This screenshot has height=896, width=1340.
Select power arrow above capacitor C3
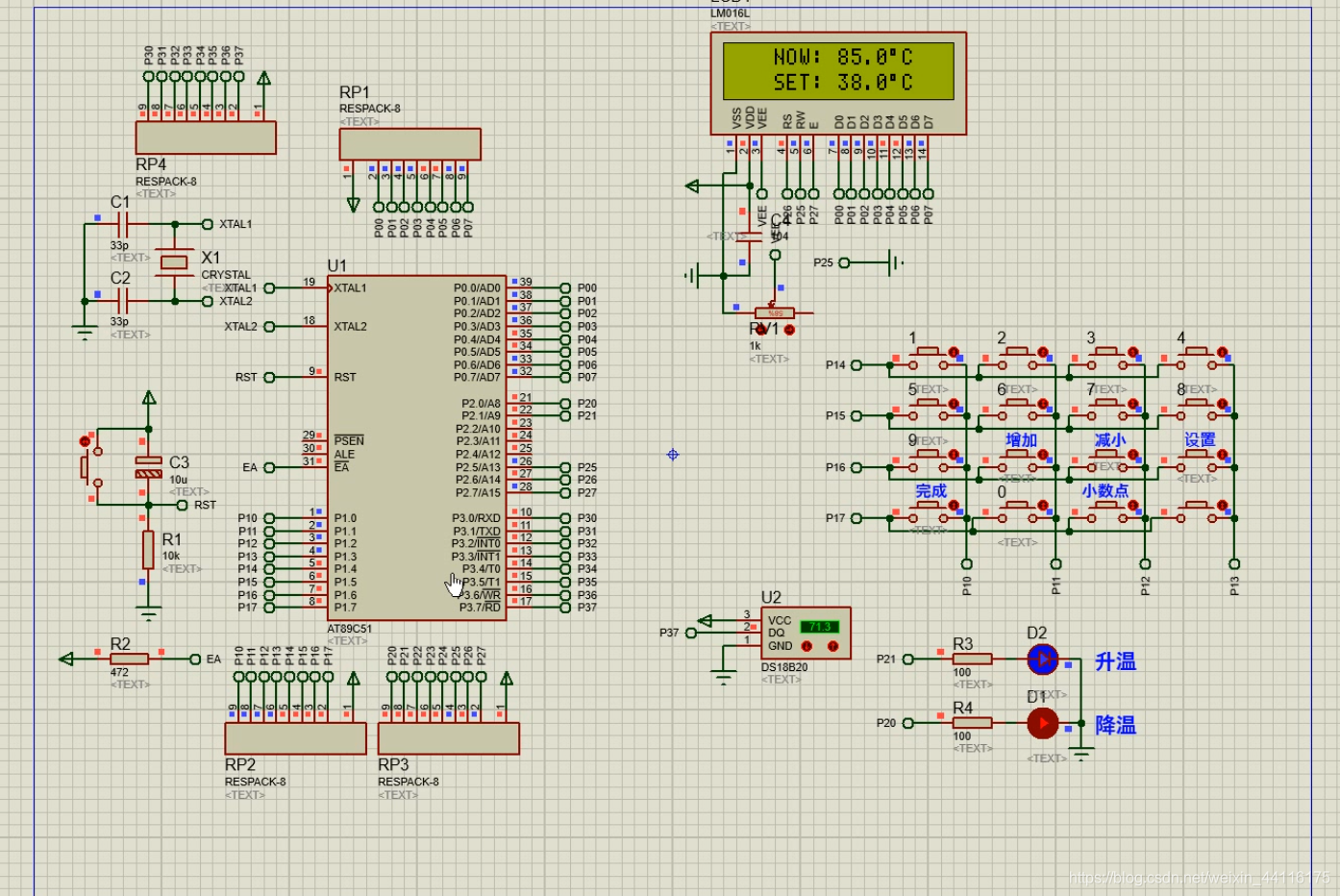click(x=149, y=398)
